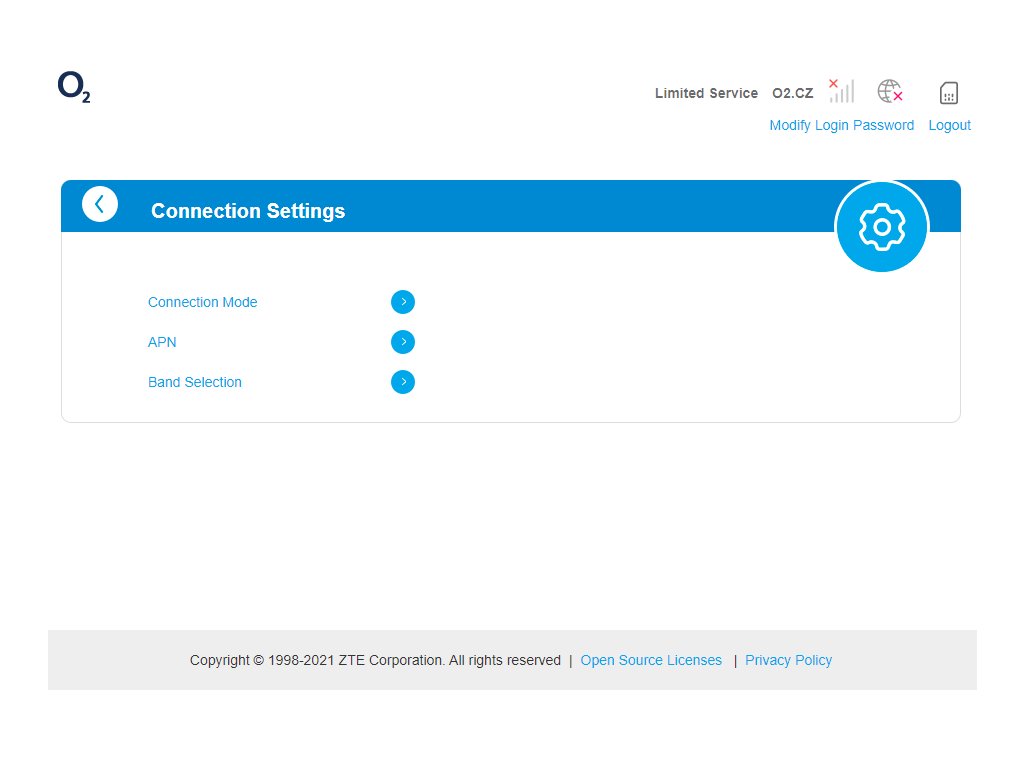
Task: Click the signal strength bars icon
Action: tap(841, 91)
